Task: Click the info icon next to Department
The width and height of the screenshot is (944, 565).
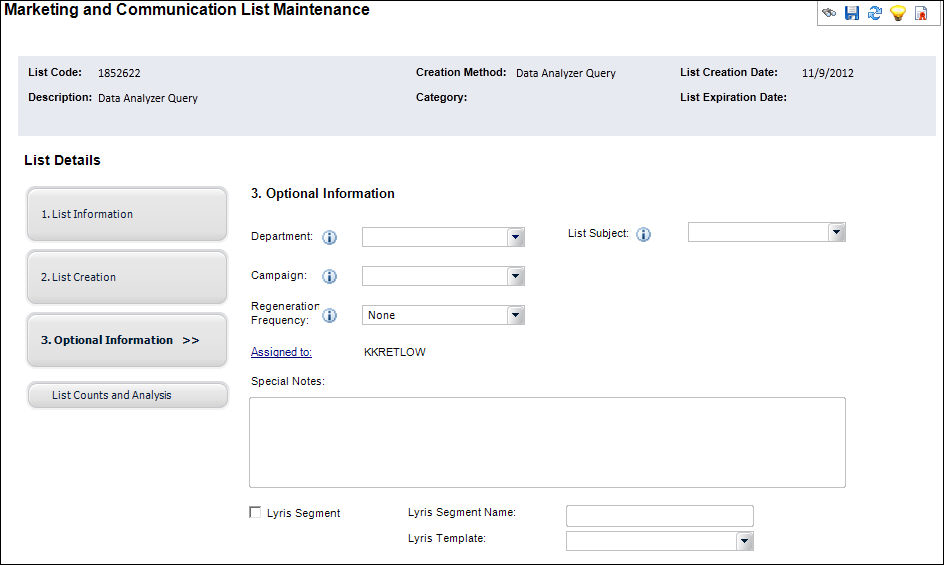Action: pyautogui.click(x=330, y=237)
